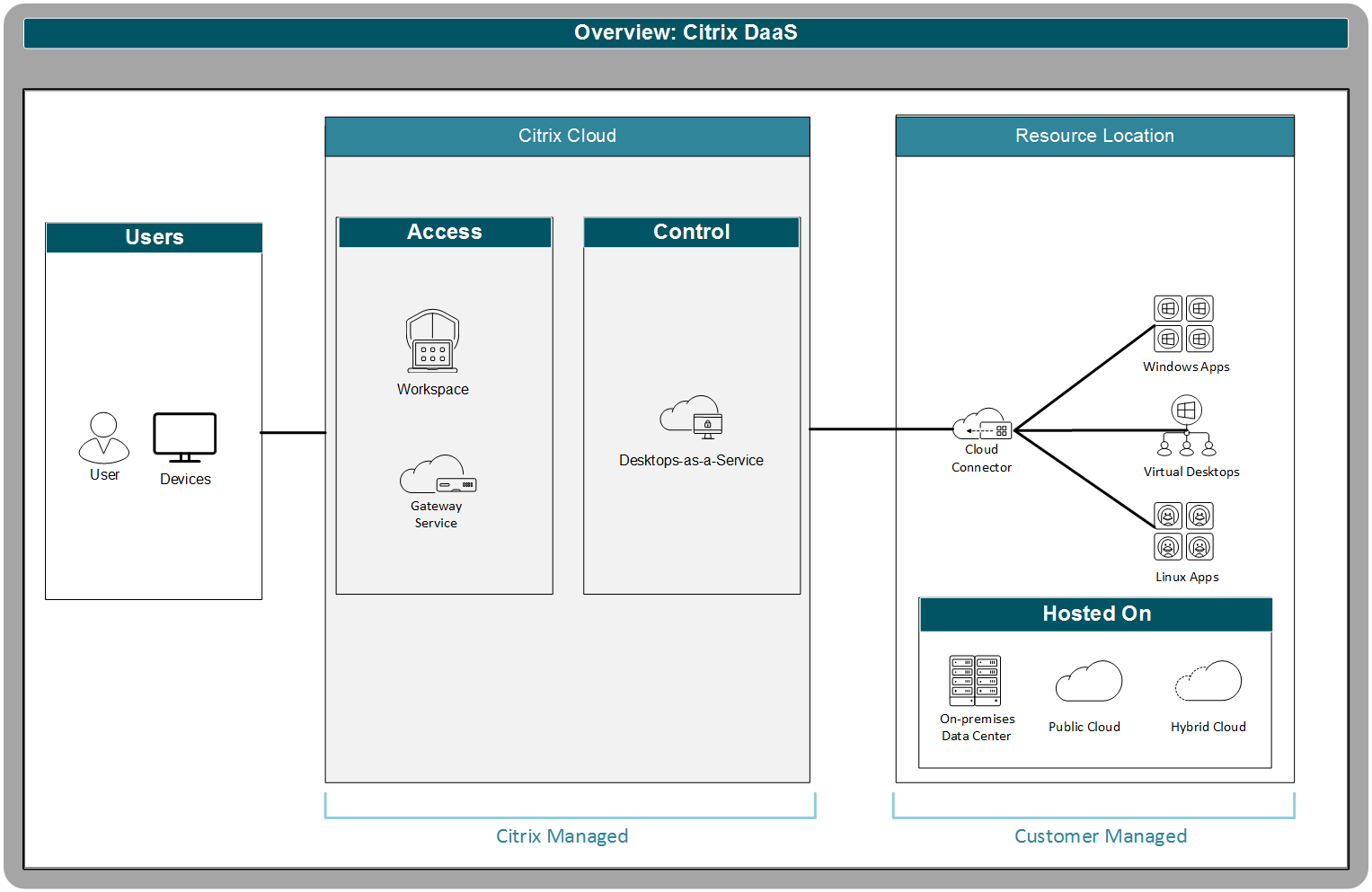Click the Linux Apps text label

(1187, 578)
